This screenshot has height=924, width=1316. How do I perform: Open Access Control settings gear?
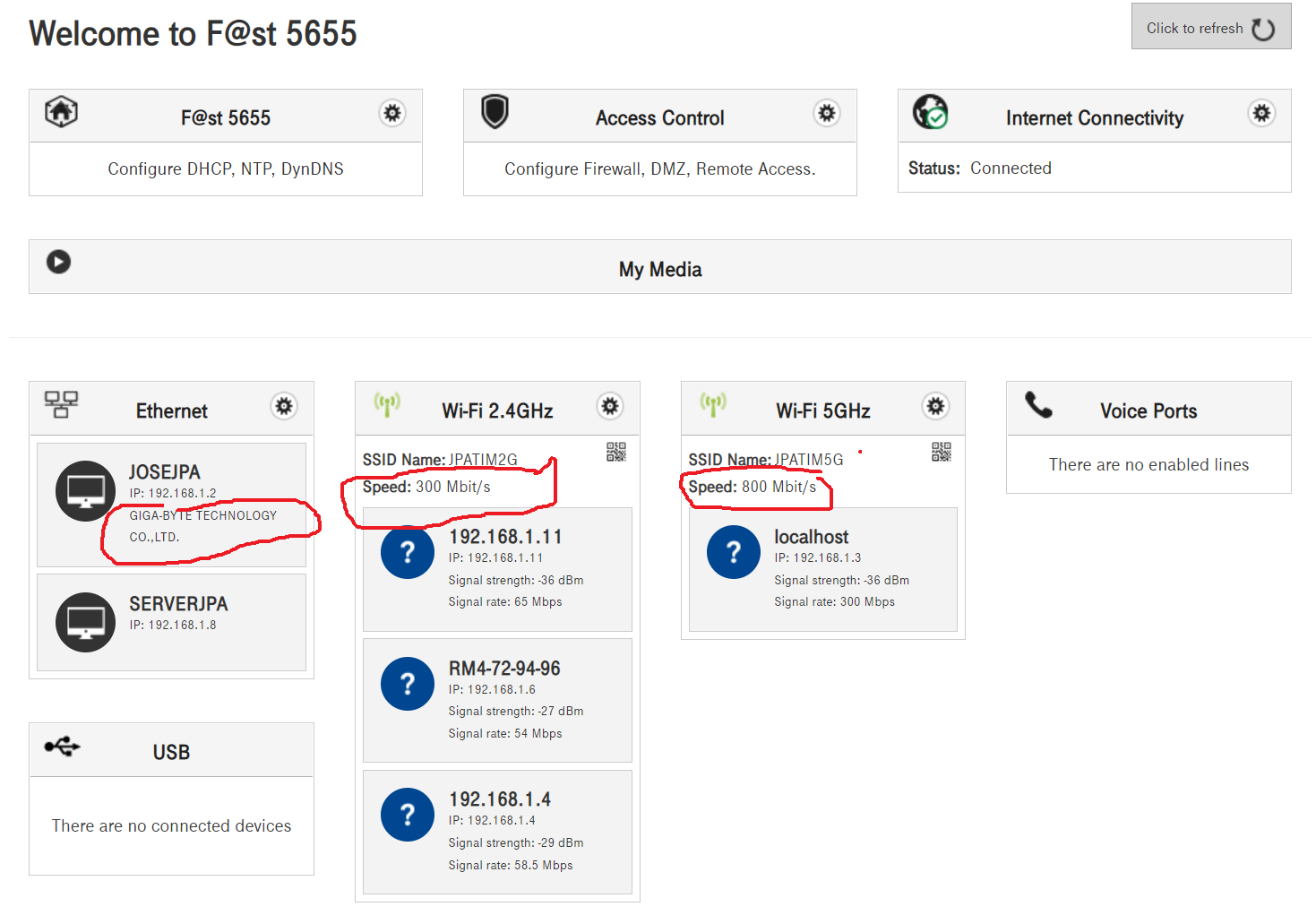tap(827, 114)
